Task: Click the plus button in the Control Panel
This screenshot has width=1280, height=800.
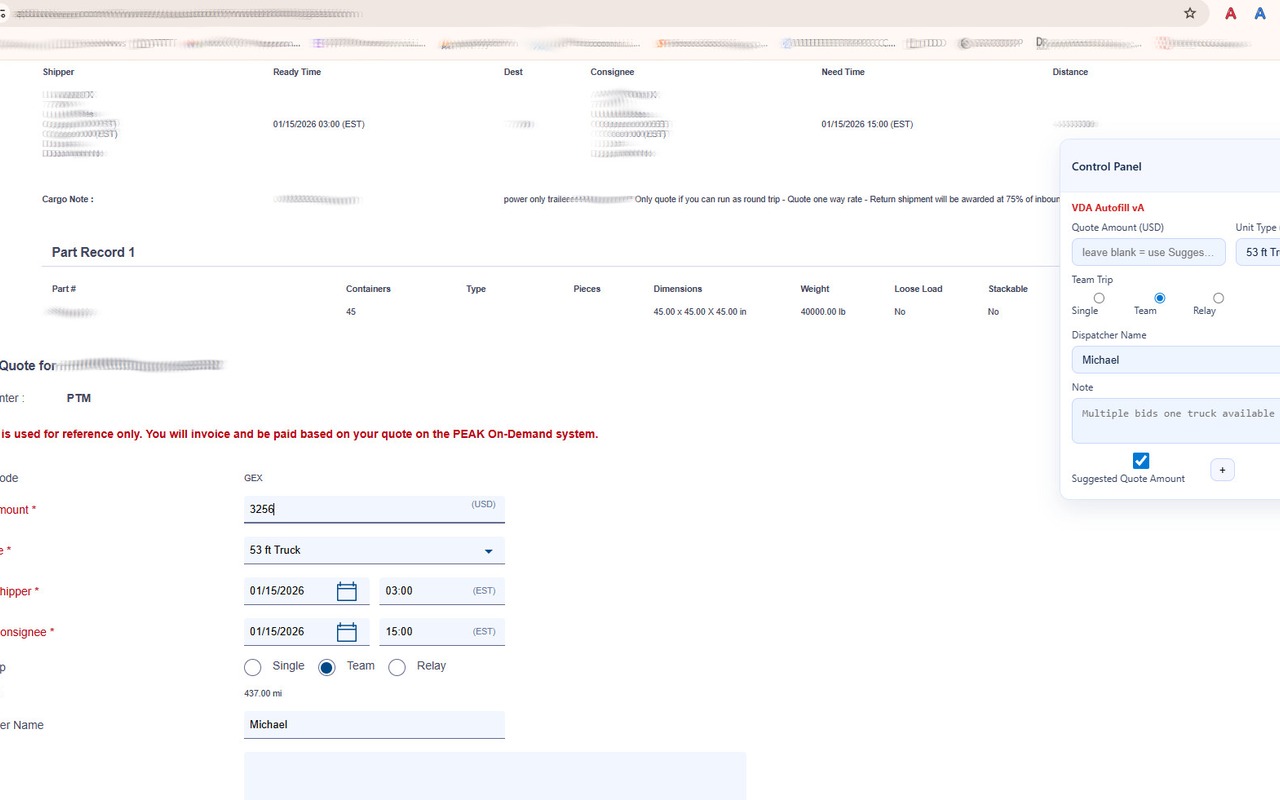Action: tap(1222, 469)
